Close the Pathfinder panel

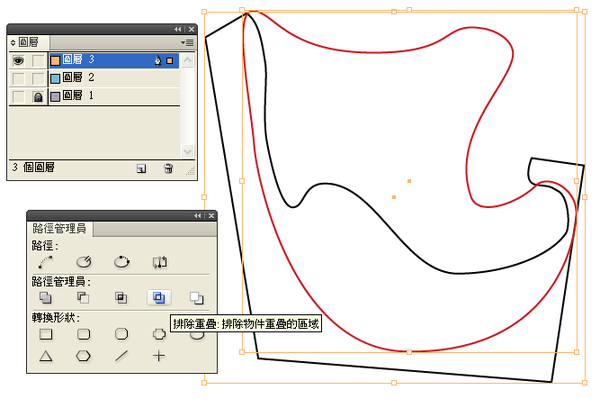pos(211,216)
